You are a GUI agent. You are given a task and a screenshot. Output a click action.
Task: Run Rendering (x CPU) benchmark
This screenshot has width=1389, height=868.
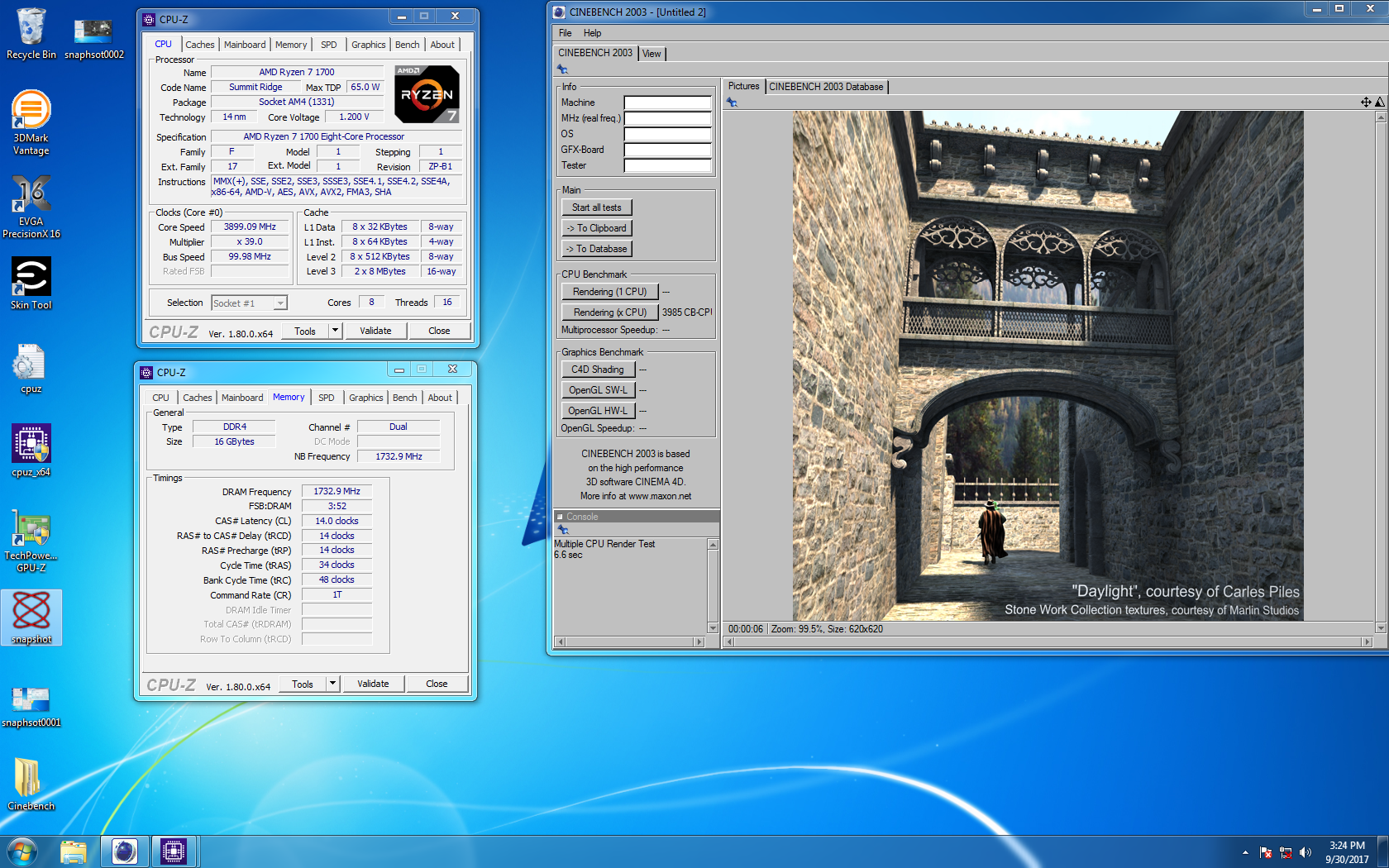point(609,312)
